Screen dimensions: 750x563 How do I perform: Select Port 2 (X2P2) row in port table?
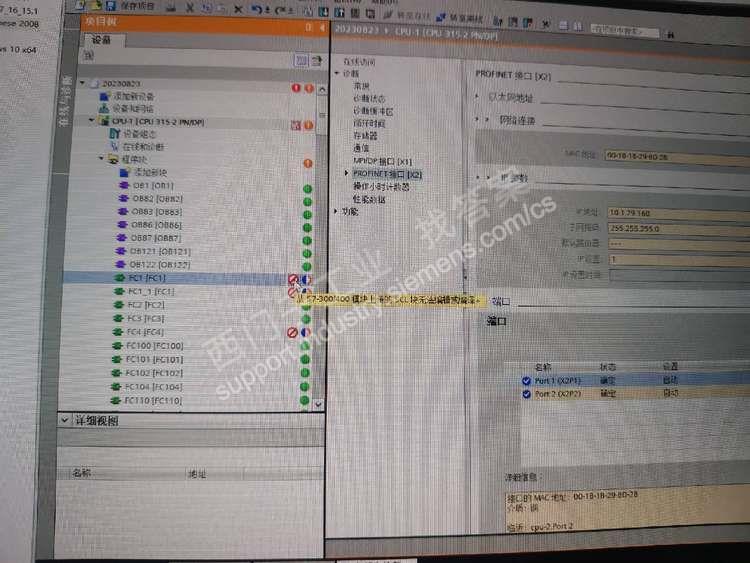[635, 394]
